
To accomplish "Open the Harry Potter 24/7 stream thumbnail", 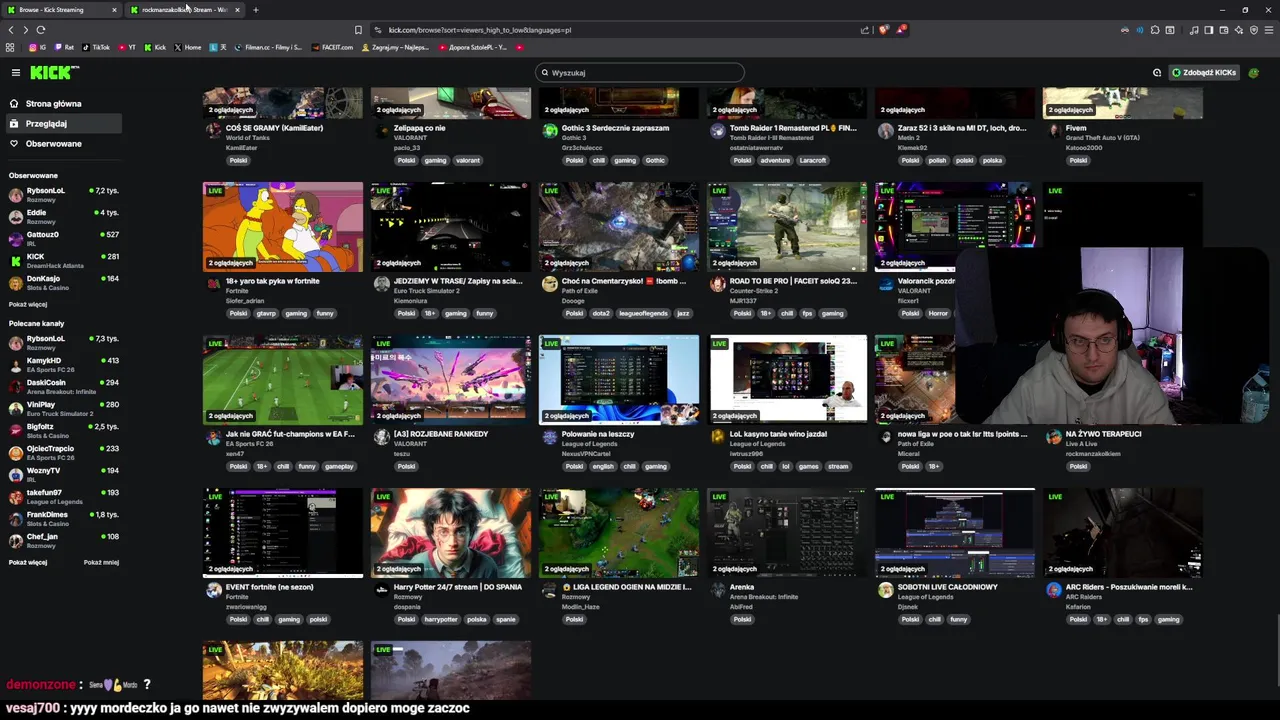I will [x=451, y=533].
